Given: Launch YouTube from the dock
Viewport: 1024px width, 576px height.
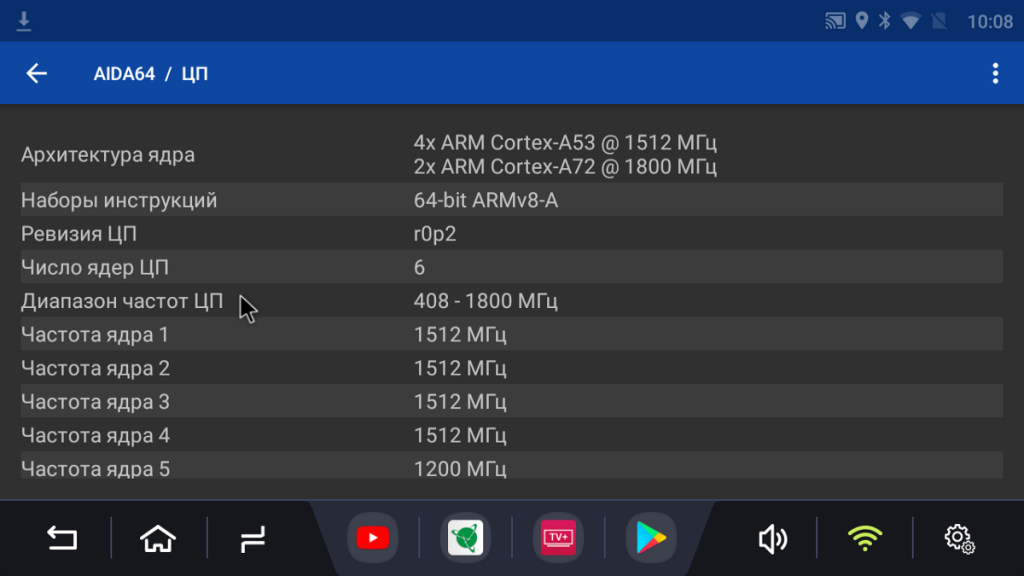Looking at the screenshot, I should point(372,539).
